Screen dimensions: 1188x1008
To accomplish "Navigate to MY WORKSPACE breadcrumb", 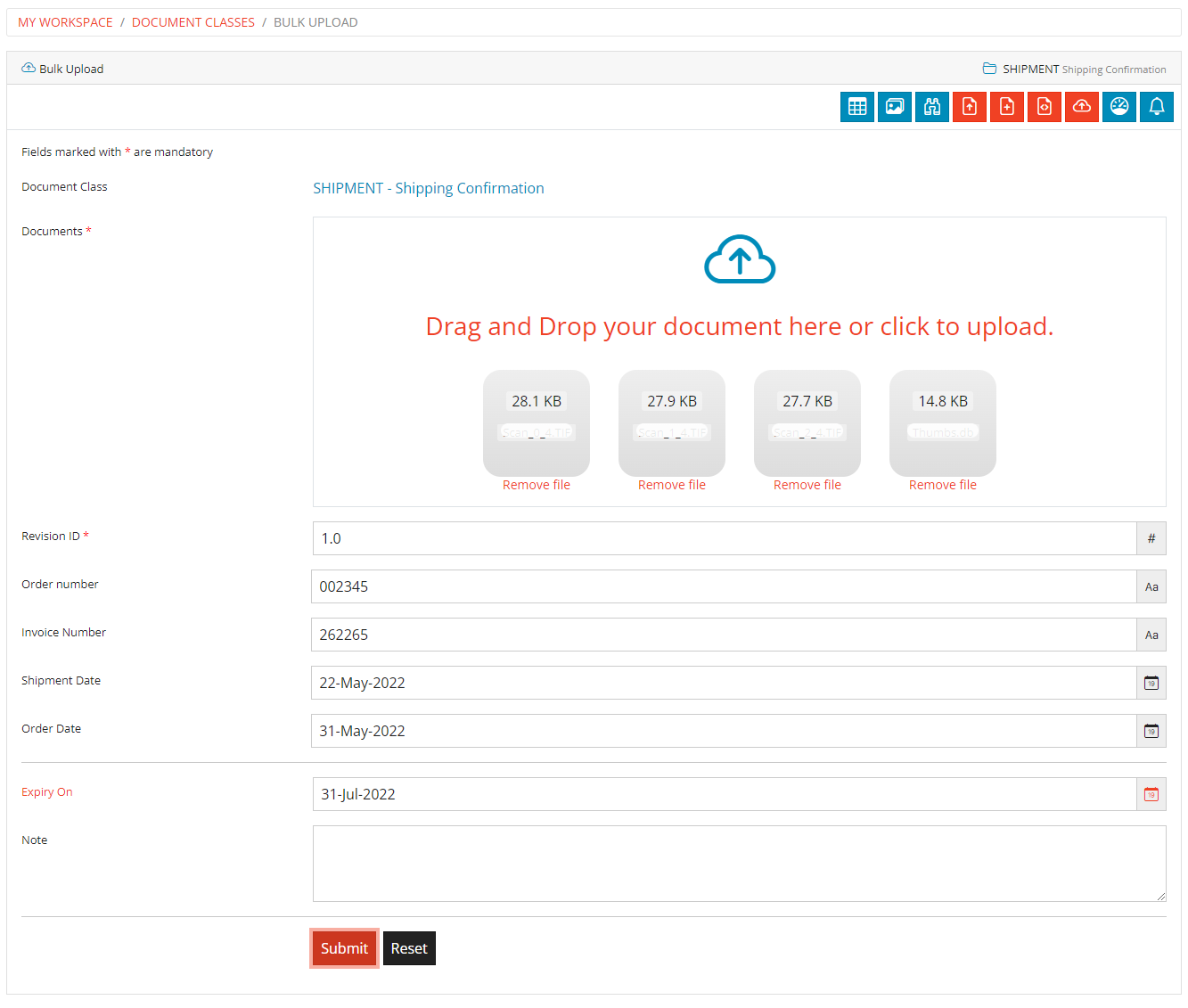I will click(x=65, y=21).
